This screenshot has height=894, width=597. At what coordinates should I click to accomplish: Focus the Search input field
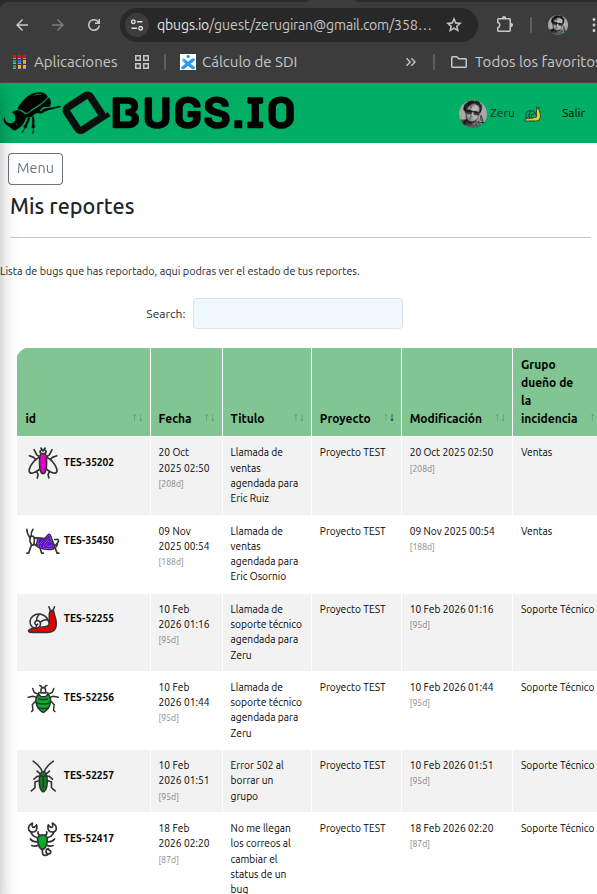point(298,314)
